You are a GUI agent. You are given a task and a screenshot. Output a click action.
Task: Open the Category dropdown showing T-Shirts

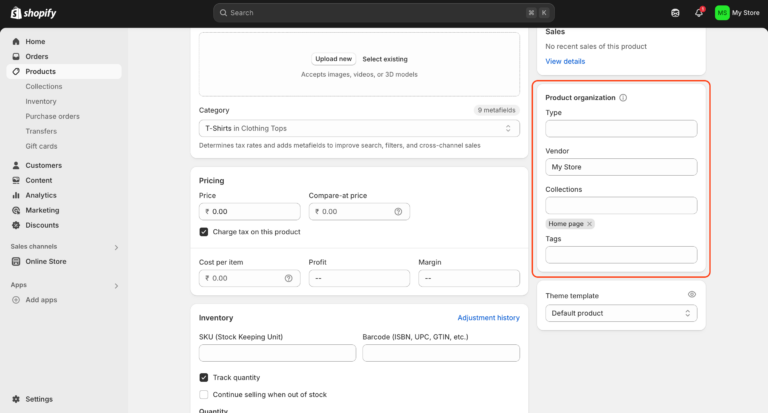359,129
